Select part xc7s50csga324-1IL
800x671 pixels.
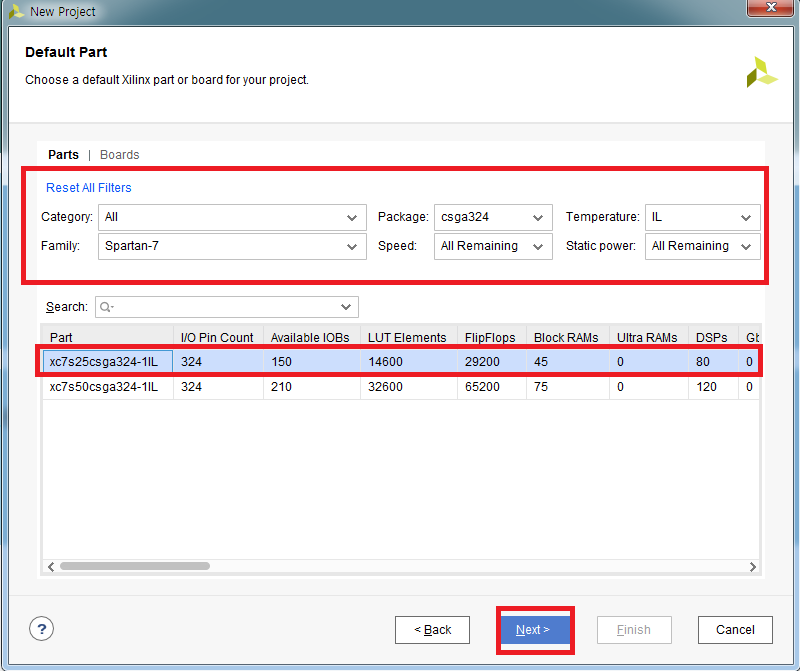(x=108, y=387)
